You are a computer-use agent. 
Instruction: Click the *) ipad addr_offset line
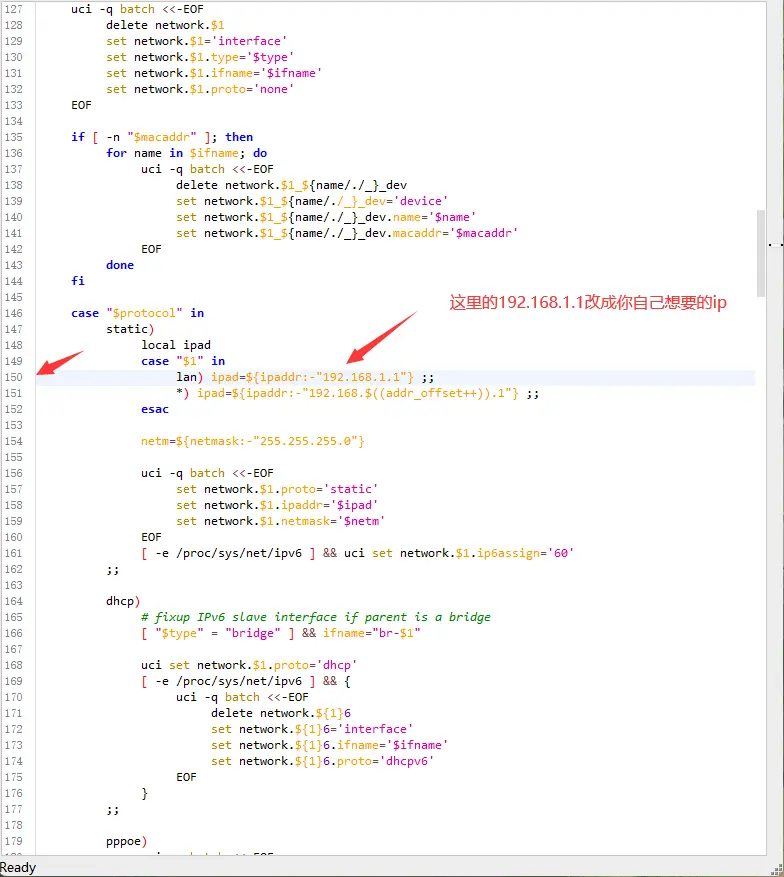[x=357, y=394]
